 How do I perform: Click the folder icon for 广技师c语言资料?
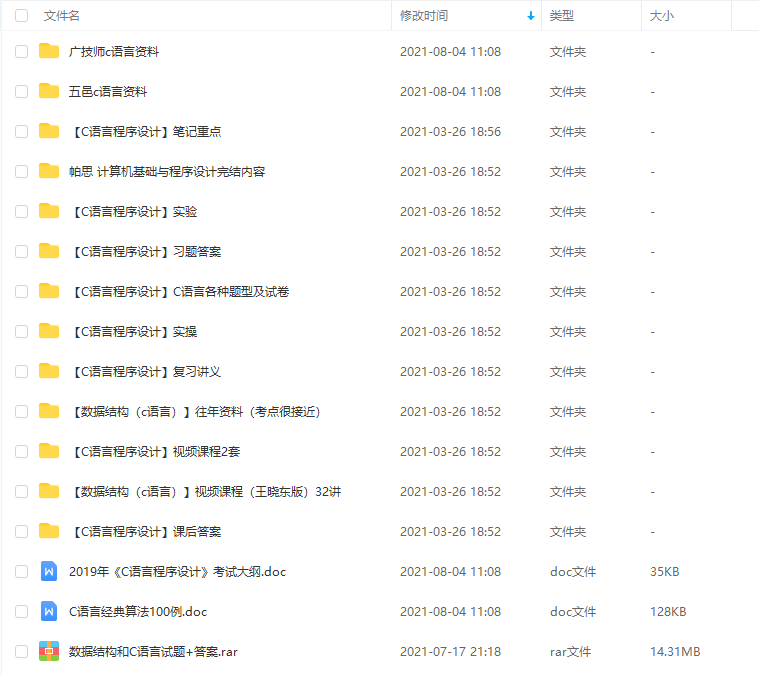pyautogui.click(x=49, y=51)
